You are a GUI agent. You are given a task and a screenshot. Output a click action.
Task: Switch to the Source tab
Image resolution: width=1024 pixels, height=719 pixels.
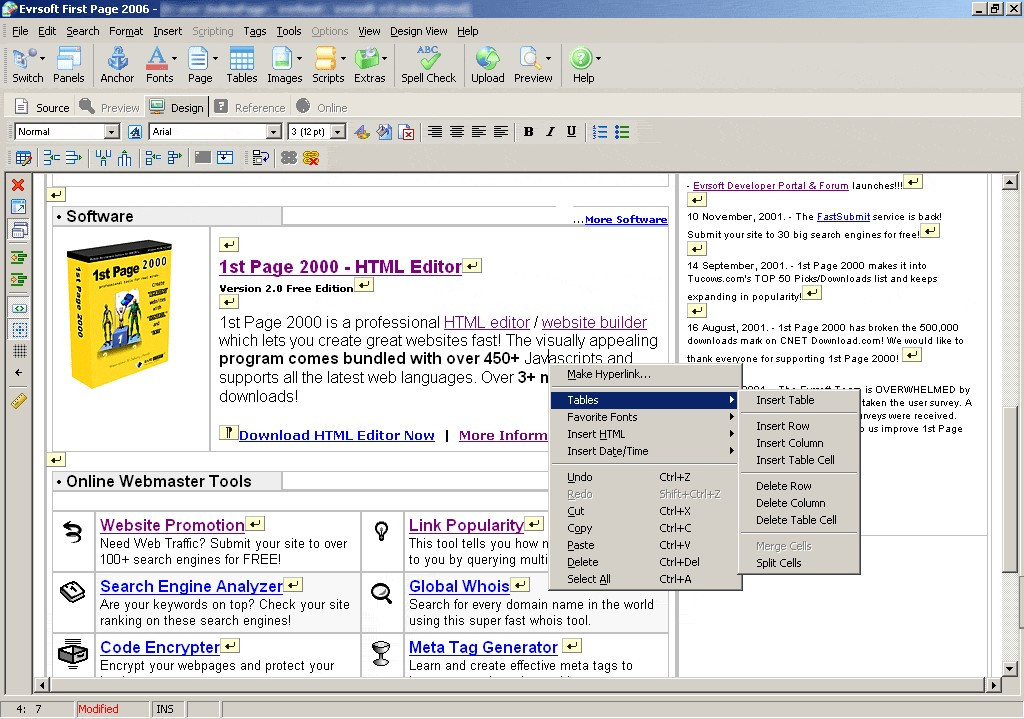click(43, 108)
